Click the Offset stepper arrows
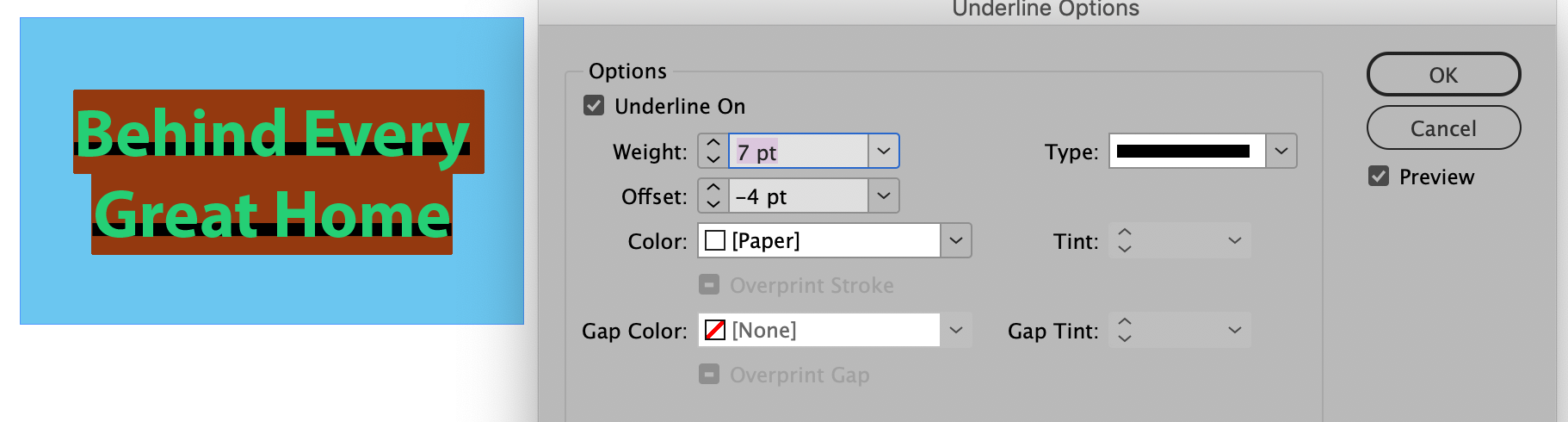 click(x=713, y=196)
